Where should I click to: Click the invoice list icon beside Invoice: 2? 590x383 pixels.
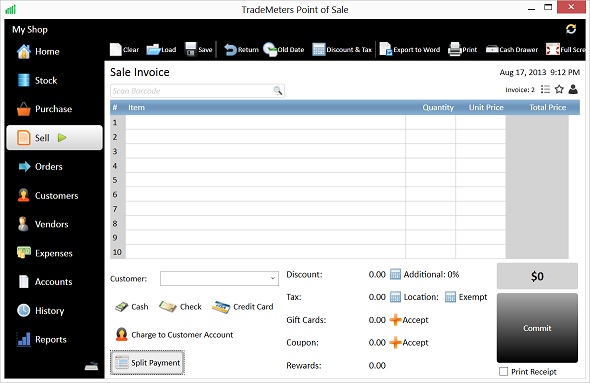pos(545,89)
